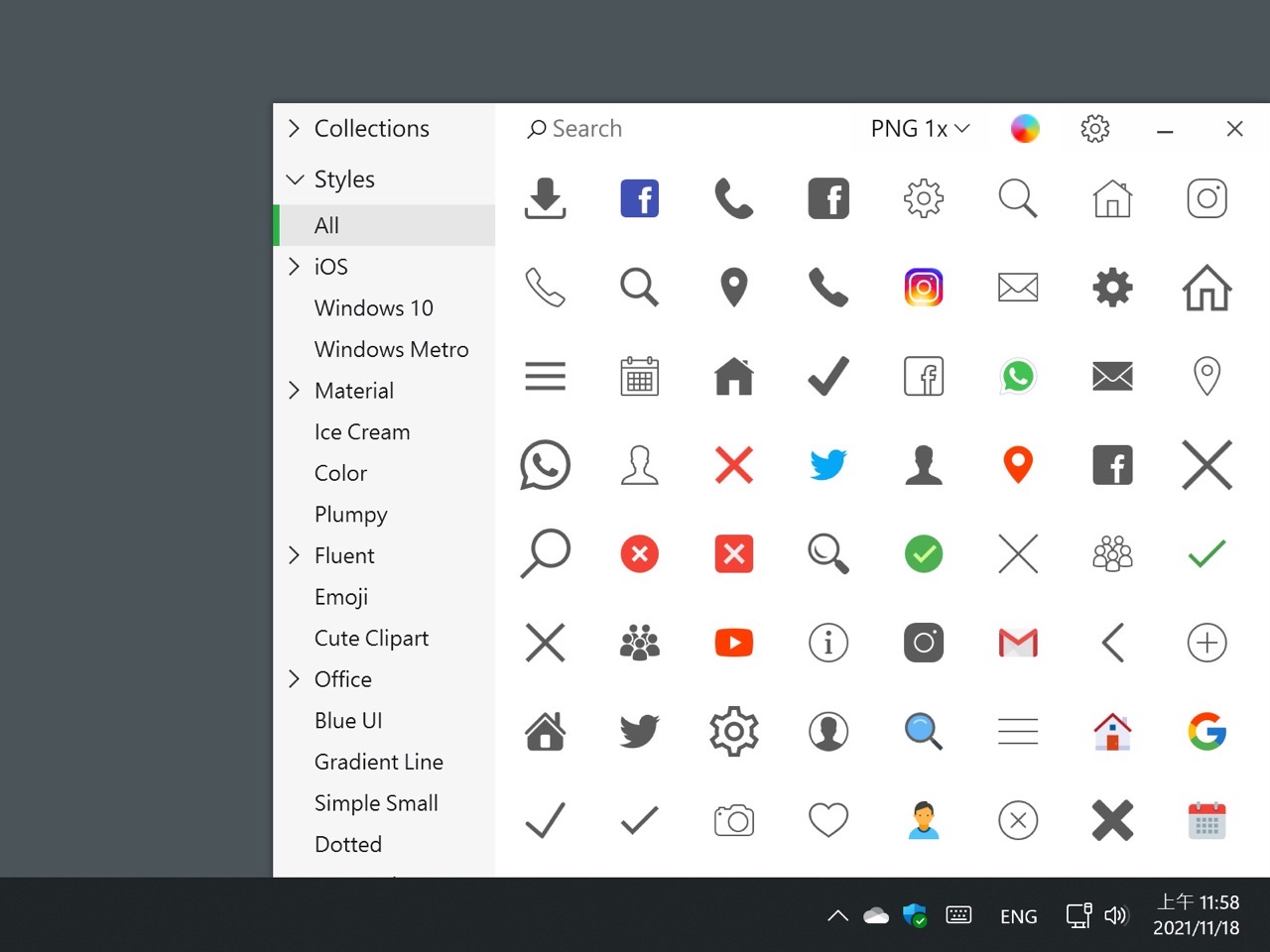Open the rainbow color picker circle

(1025, 129)
